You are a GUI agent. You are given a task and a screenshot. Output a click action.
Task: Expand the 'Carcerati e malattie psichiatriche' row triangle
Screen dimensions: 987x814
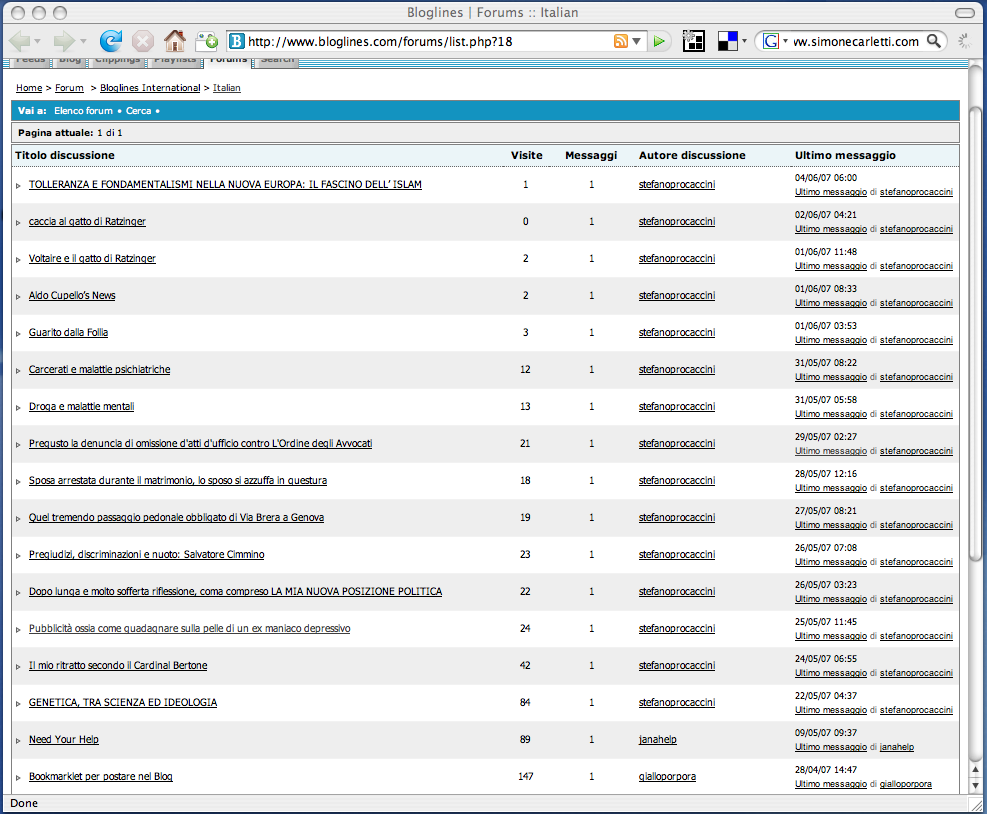tap(18, 371)
